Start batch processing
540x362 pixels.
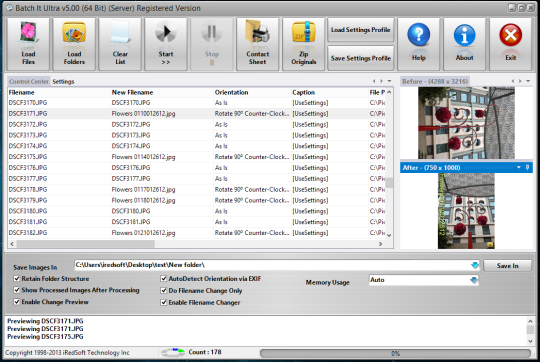pyautogui.click(x=166, y=44)
